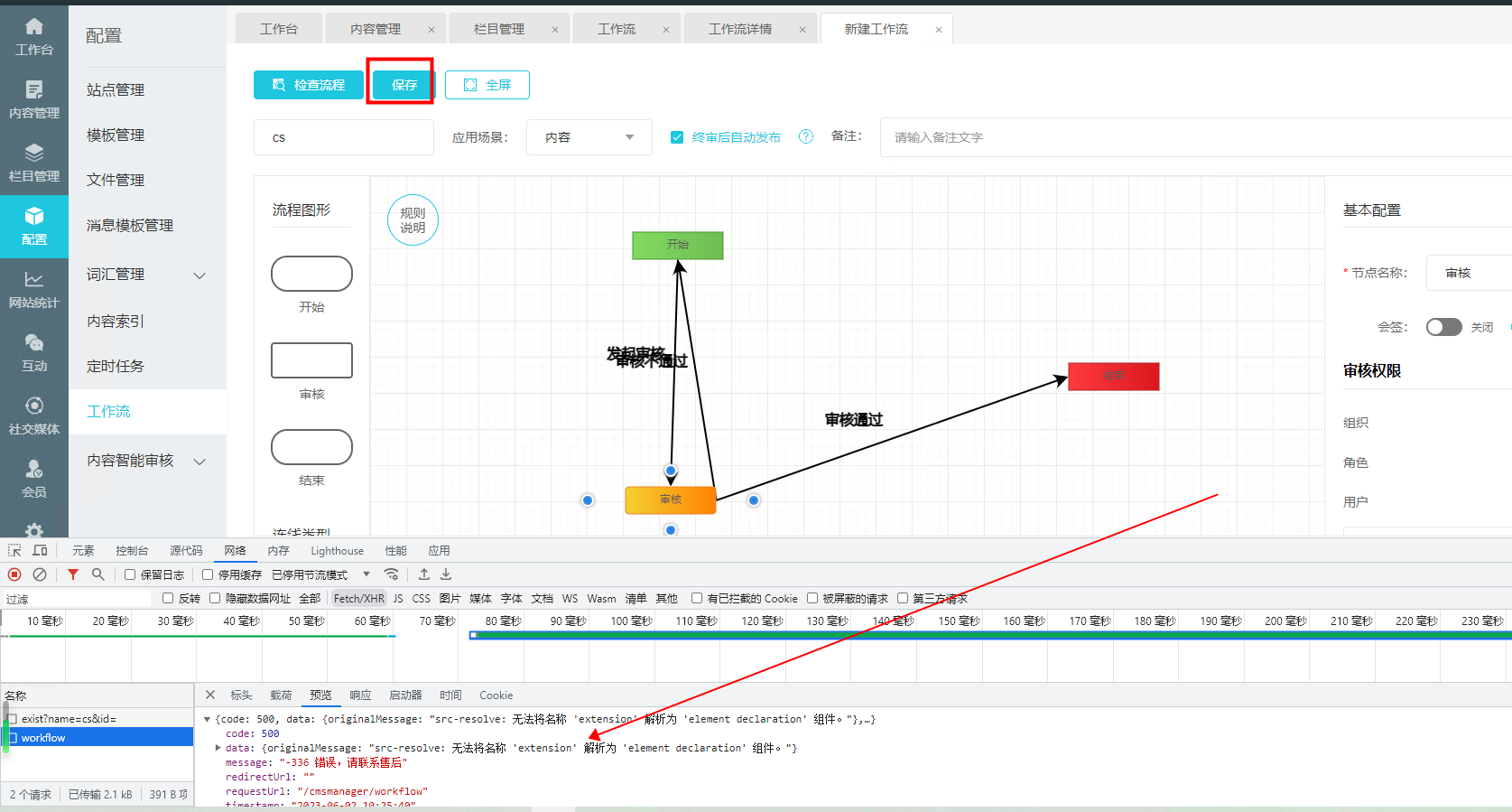Toggle the 会签 switch
The image size is (1512, 812).
(1443, 327)
